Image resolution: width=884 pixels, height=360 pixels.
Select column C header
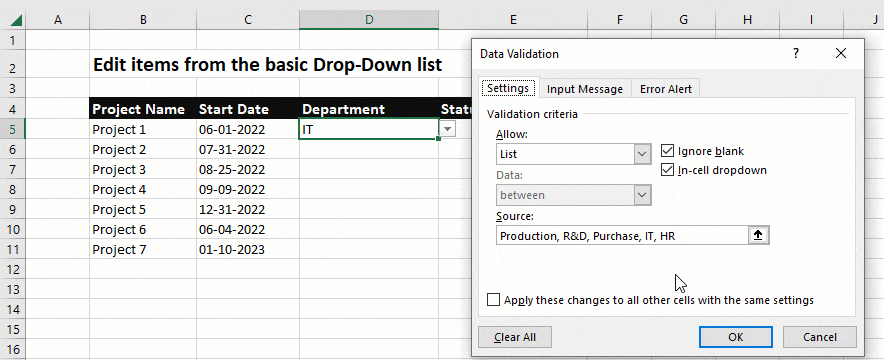pos(248,20)
